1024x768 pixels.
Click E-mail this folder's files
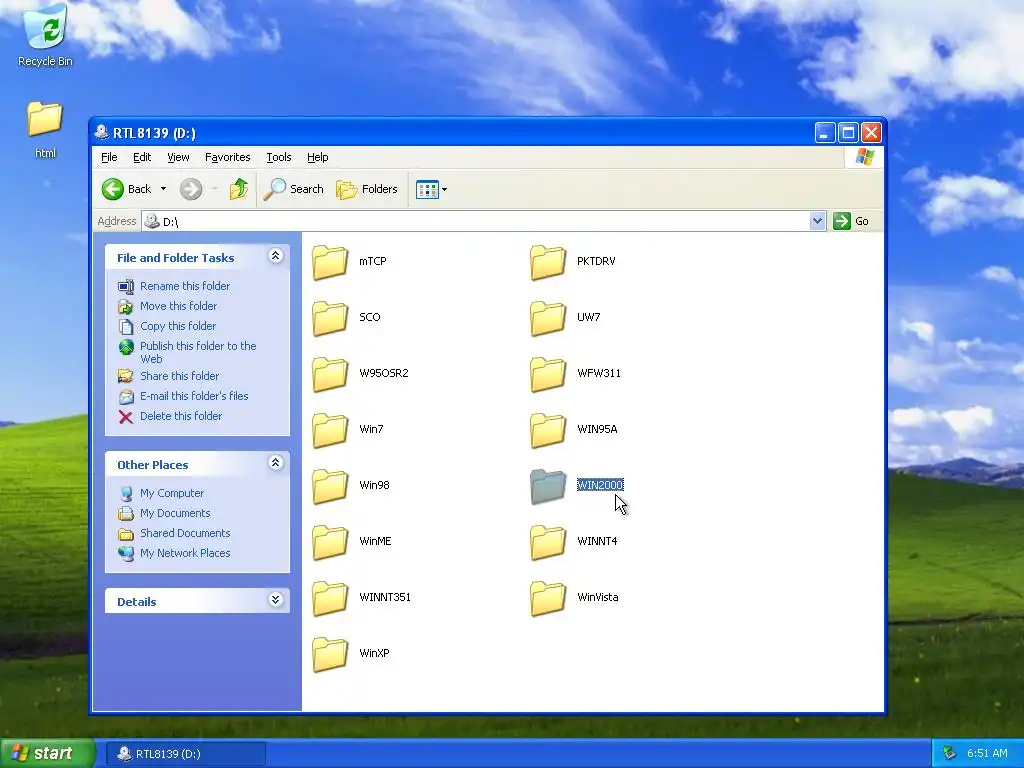pos(194,396)
